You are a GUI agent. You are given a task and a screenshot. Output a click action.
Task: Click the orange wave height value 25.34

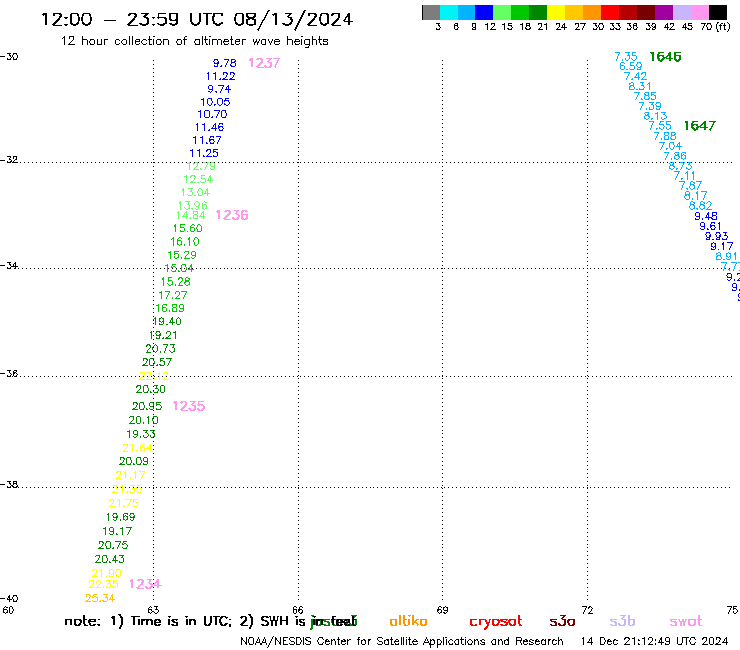point(100,599)
